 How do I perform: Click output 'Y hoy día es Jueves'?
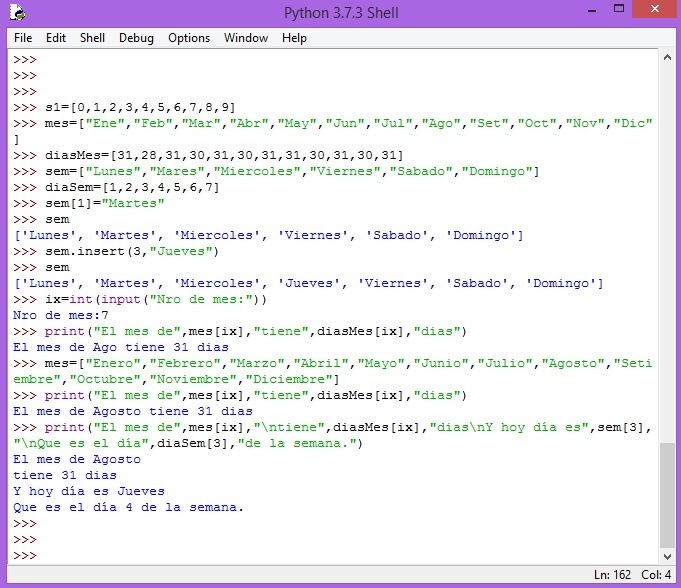tap(89, 491)
